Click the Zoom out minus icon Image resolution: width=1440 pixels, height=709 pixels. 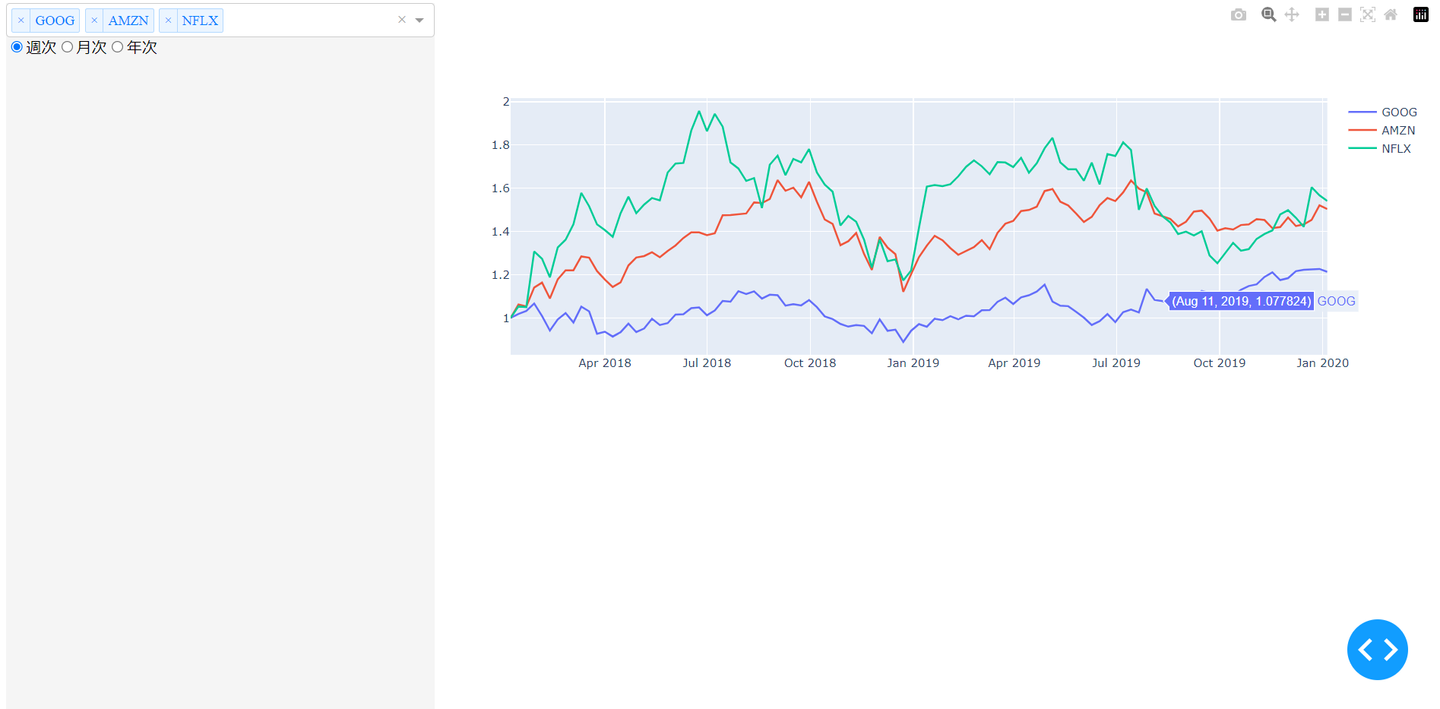point(1345,15)
